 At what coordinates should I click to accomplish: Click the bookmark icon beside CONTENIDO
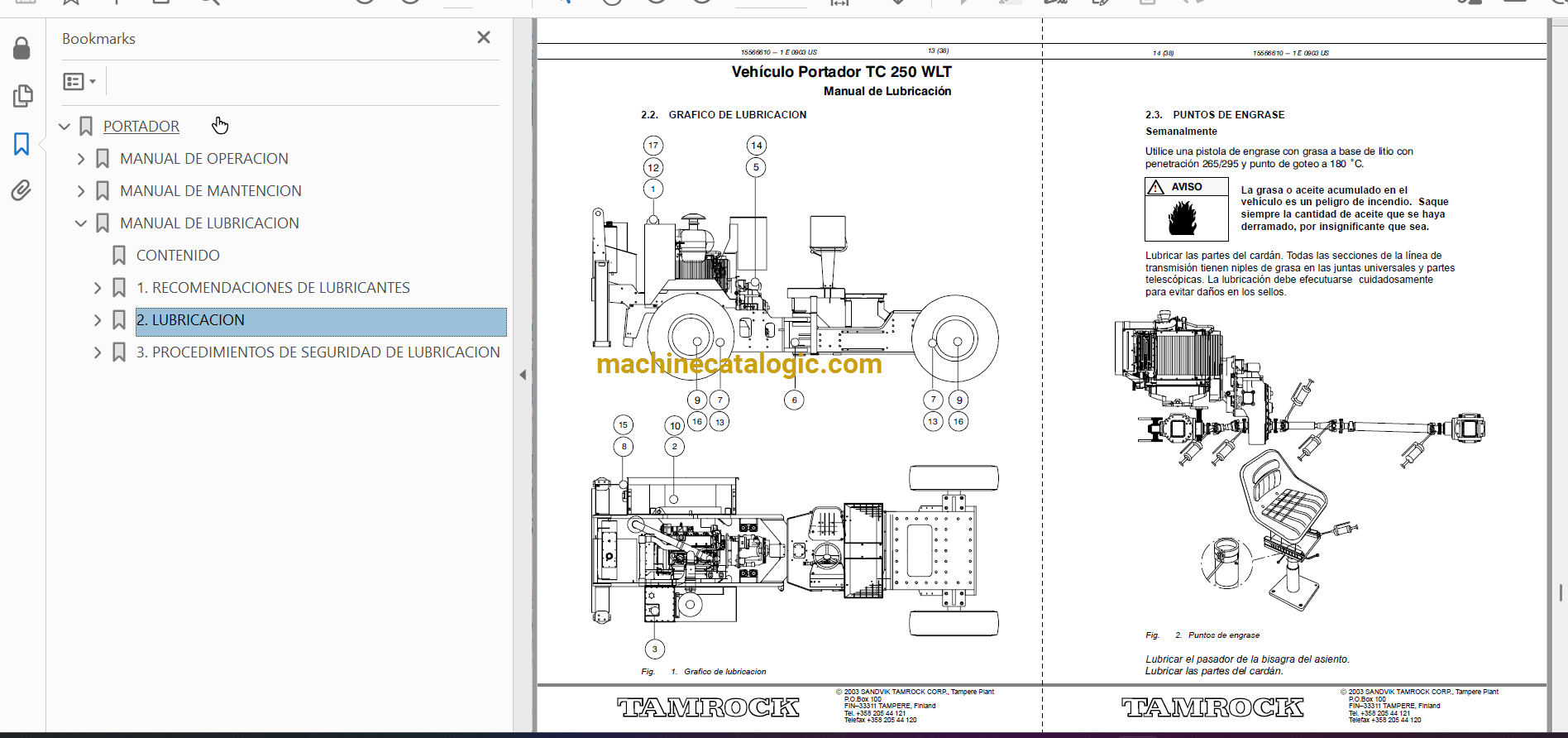click(119, 256)
